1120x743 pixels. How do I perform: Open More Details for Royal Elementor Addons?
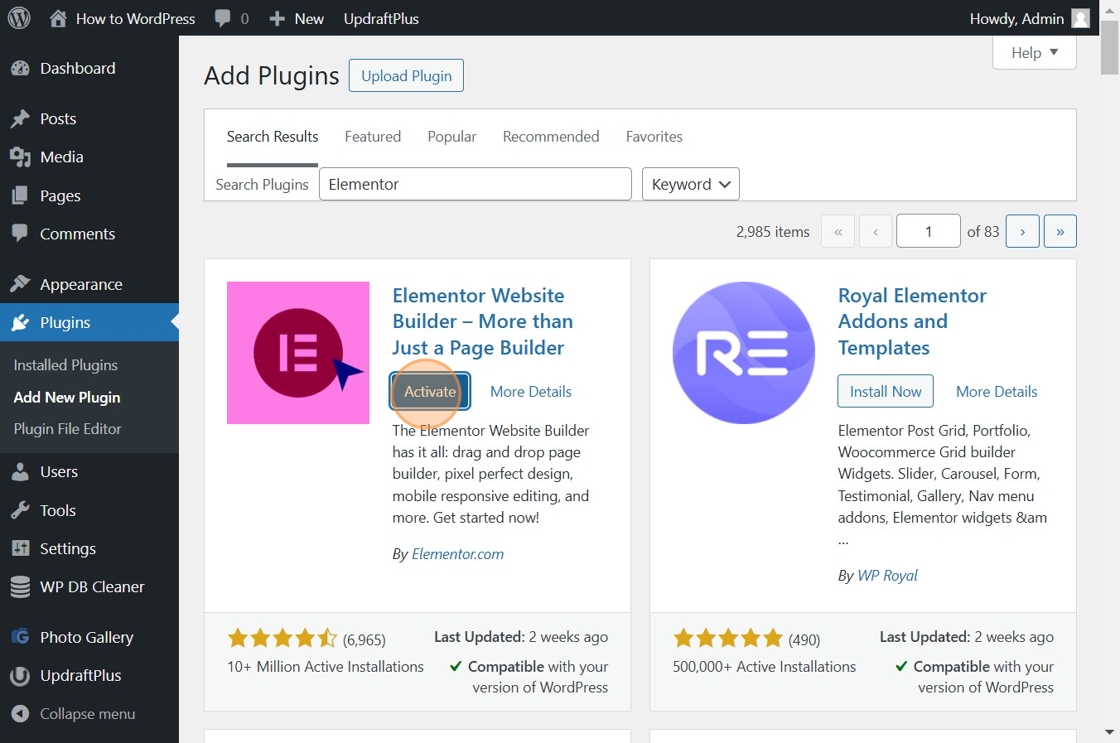tap(996, 392)
